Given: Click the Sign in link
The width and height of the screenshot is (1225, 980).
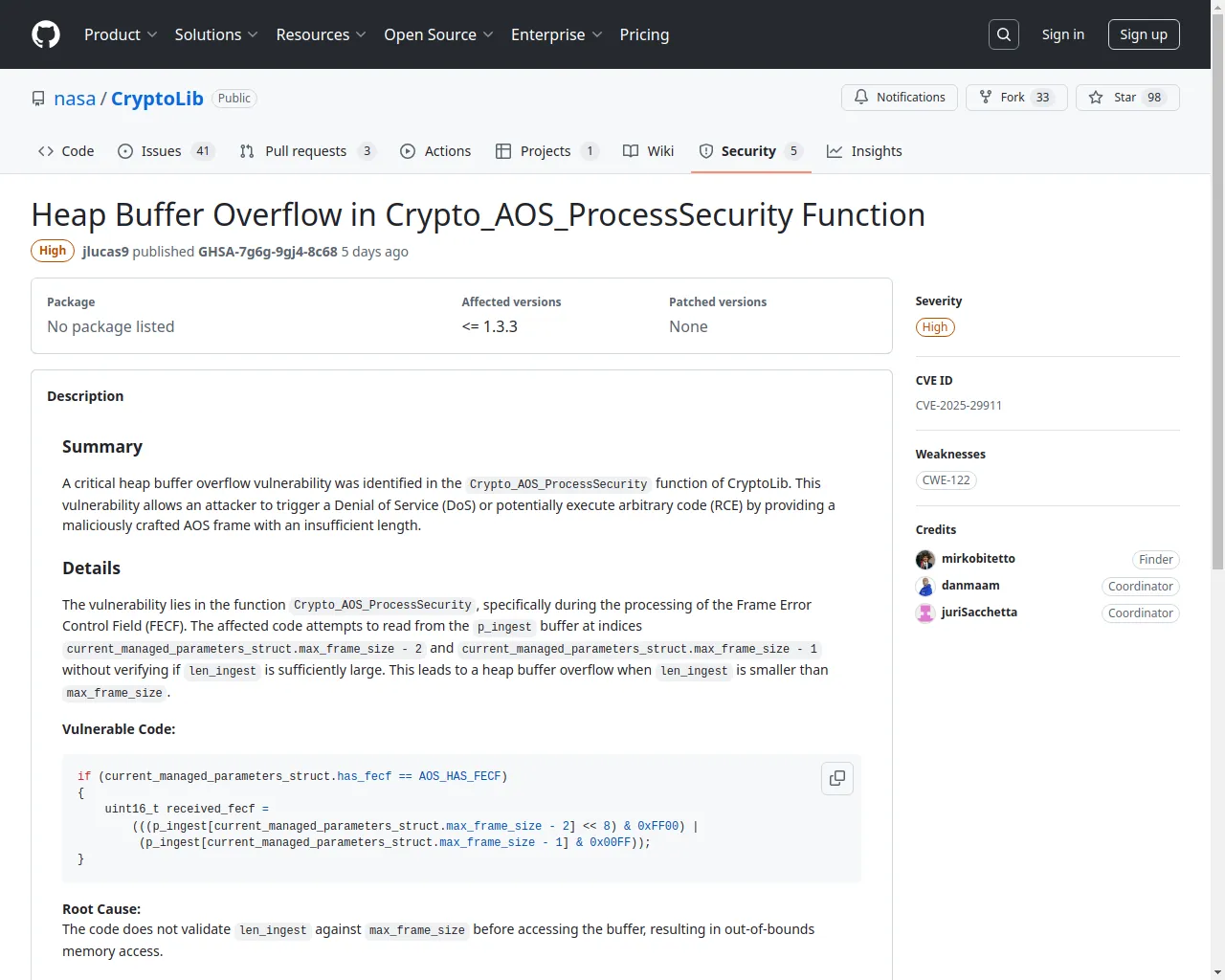Looking at the screenshot, I should (x=1063, y=34).
